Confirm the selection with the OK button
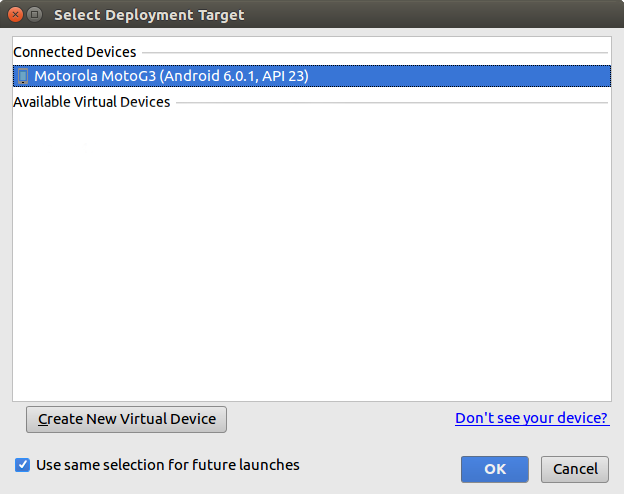 tap(495, 469)
